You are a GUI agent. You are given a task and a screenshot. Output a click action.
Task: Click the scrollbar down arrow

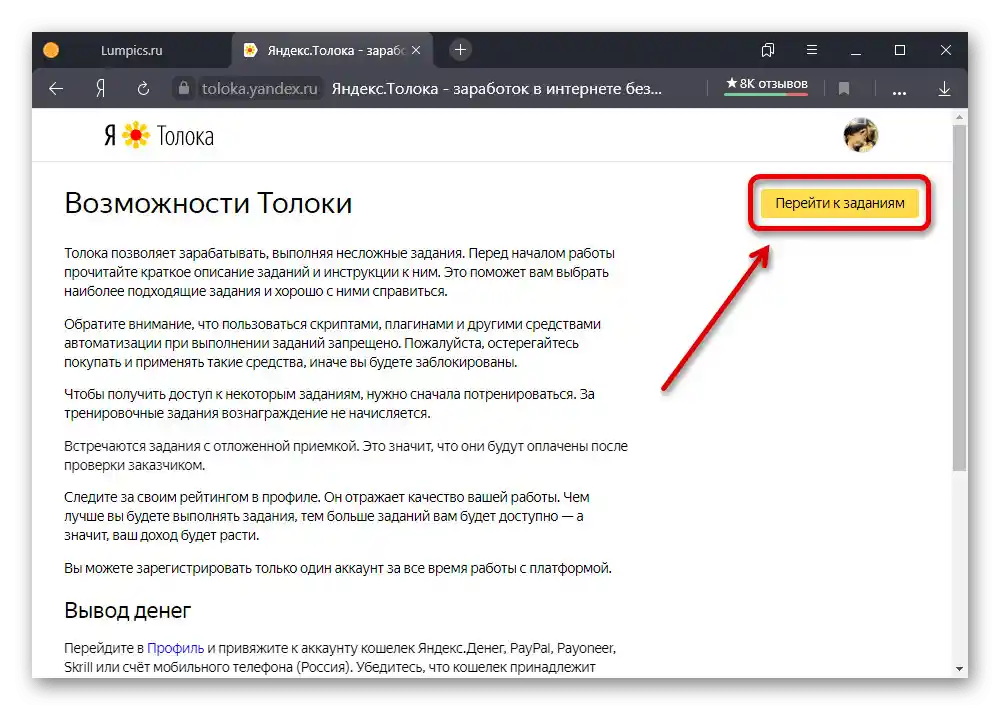point(959,669)
